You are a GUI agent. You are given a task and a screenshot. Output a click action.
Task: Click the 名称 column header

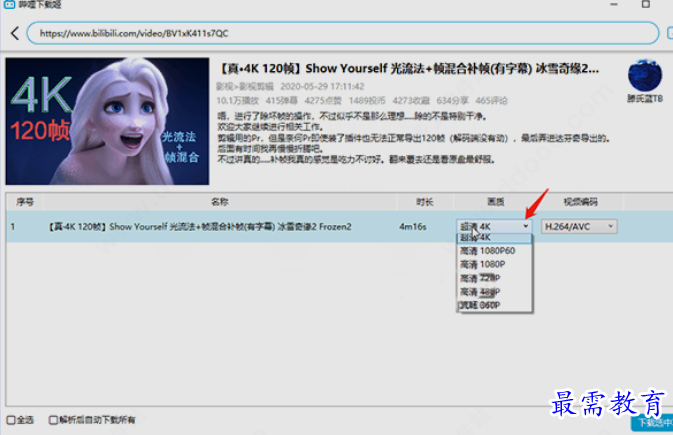(220, 202)
